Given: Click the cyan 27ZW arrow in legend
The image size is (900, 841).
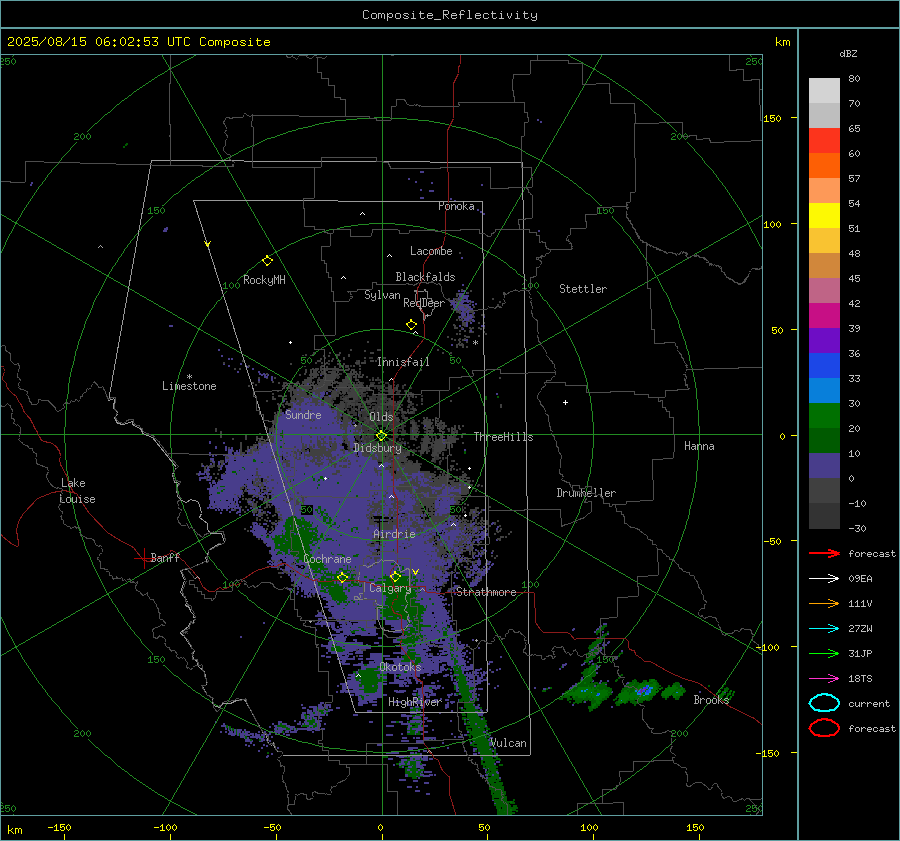Looking at the screenshot, I should (824, 629).
